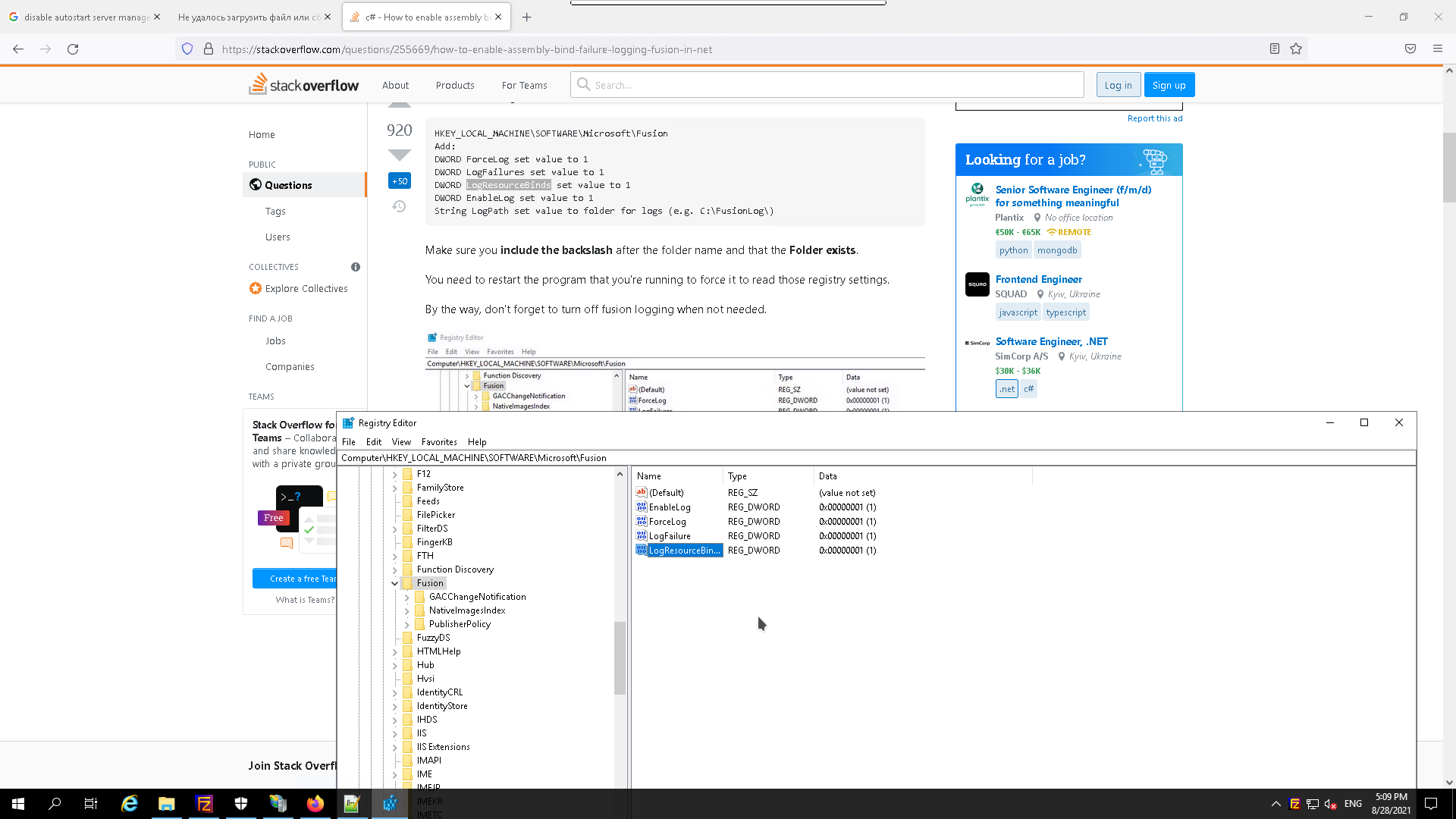Click the Firefox reload page button
Image resolution: width=1456 pixels, height=819 pixels.
(73, 49)
